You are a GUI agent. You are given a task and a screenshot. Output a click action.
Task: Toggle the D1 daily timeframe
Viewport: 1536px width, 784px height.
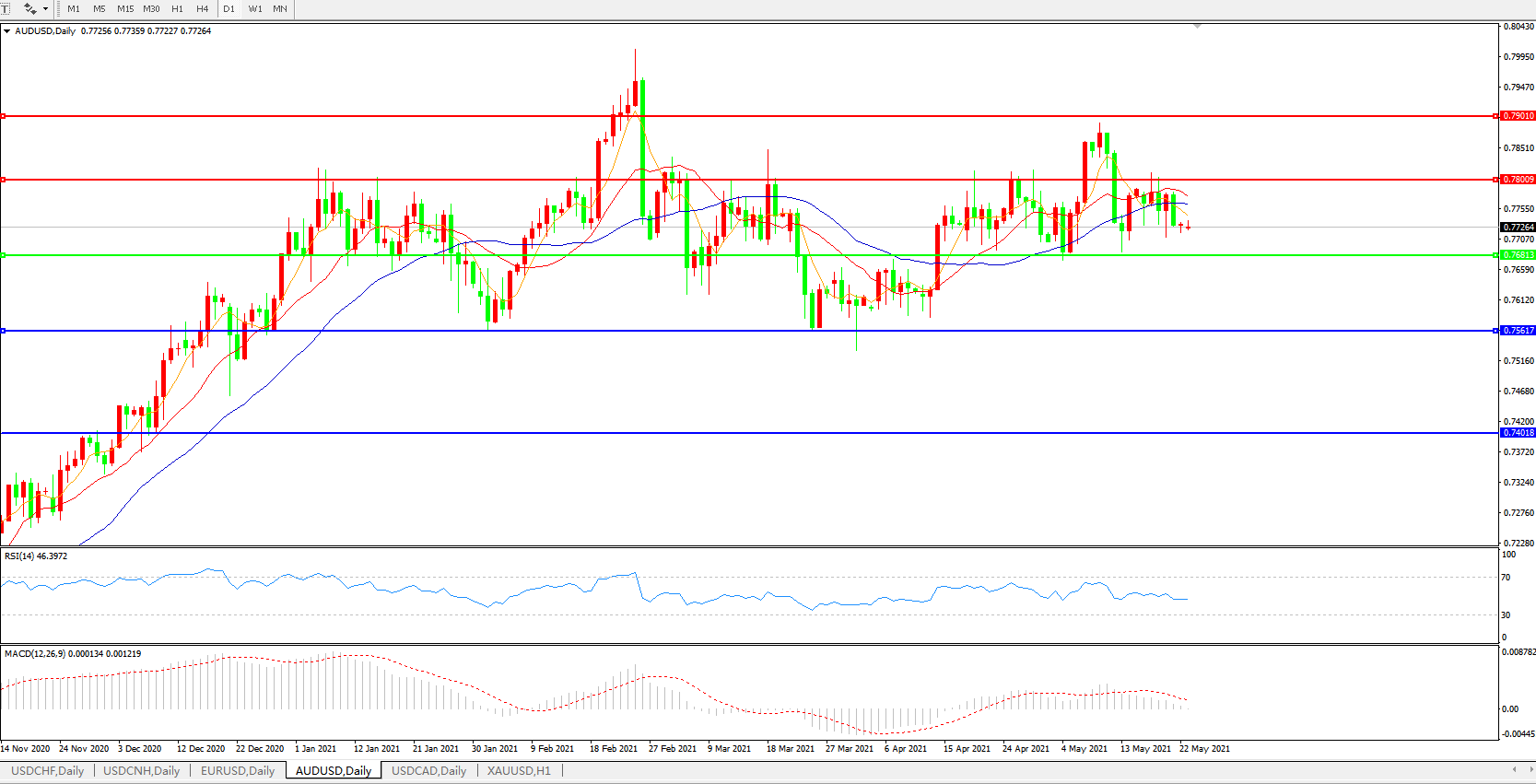click(229, 8)
